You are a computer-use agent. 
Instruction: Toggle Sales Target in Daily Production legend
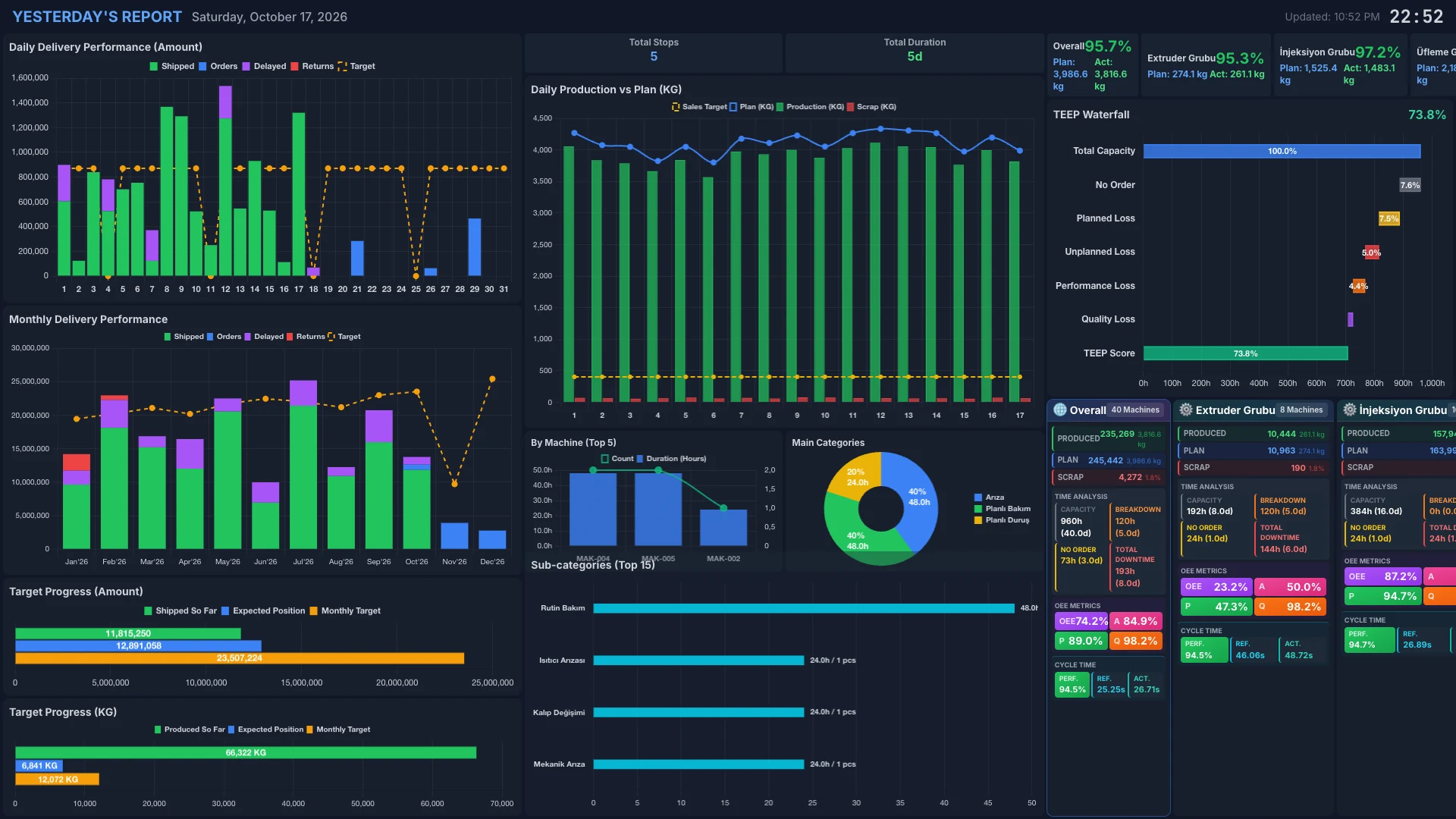click(699, 107)
